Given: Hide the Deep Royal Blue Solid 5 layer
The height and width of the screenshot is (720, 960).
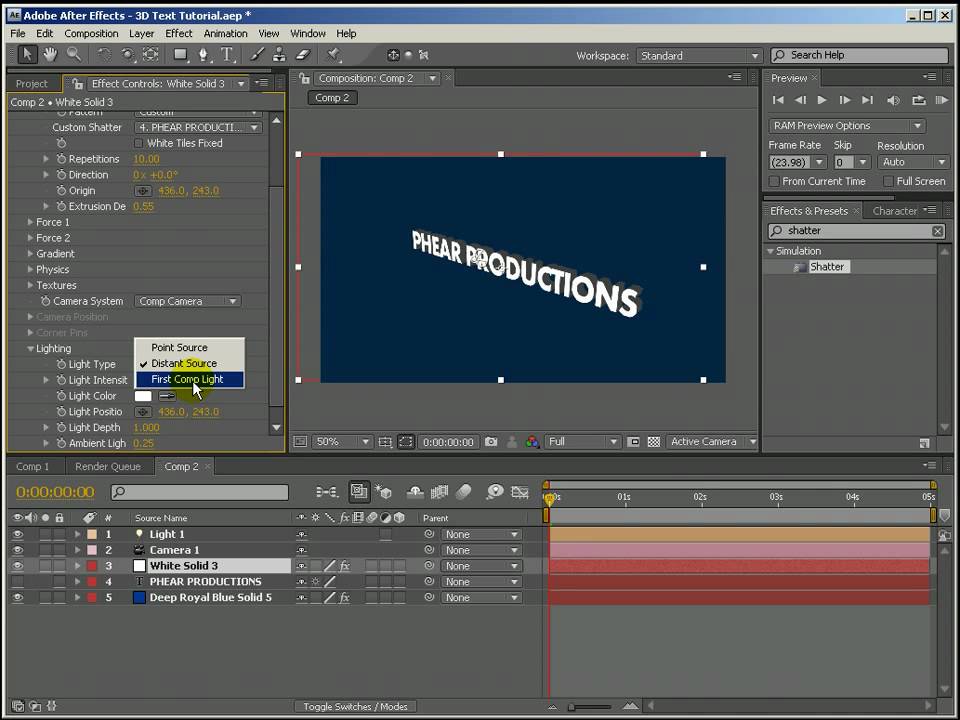Looking at the screenshot, I should pos(18,598).
